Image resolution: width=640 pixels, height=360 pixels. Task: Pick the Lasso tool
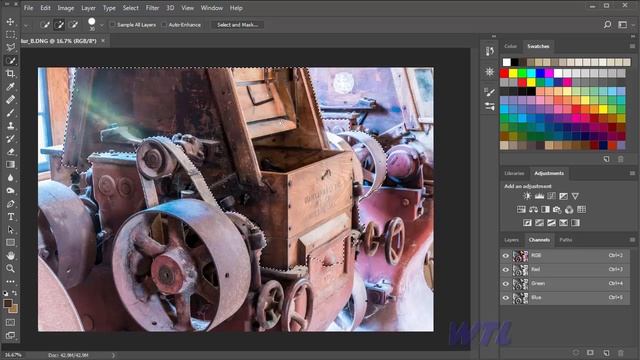[x=10, y=47]
